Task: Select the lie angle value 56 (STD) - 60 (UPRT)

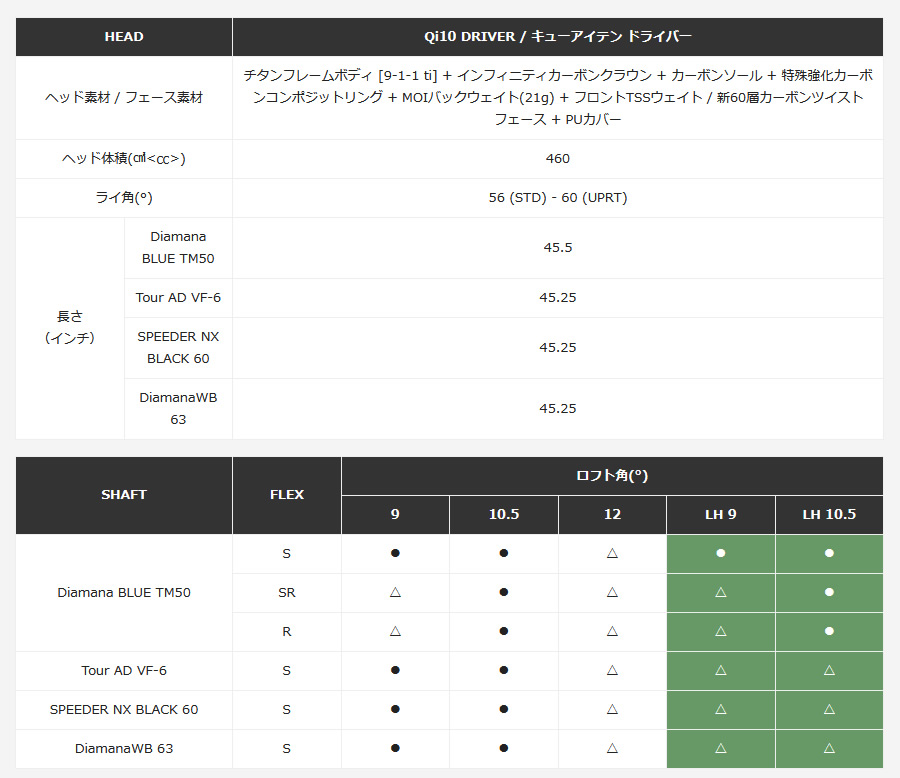Action: pyautogui.click(x=557, y=198)
